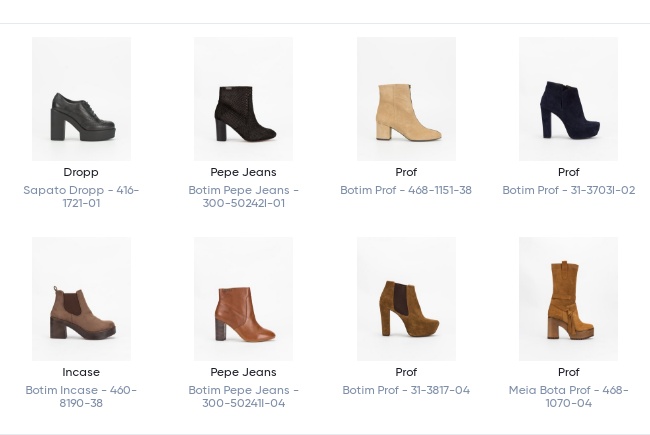The width and height of the screenshot is (650, 435).
Task: Go to the Botim Prof - 31-3703I-02 link
Action: click(x=568, y=190)
